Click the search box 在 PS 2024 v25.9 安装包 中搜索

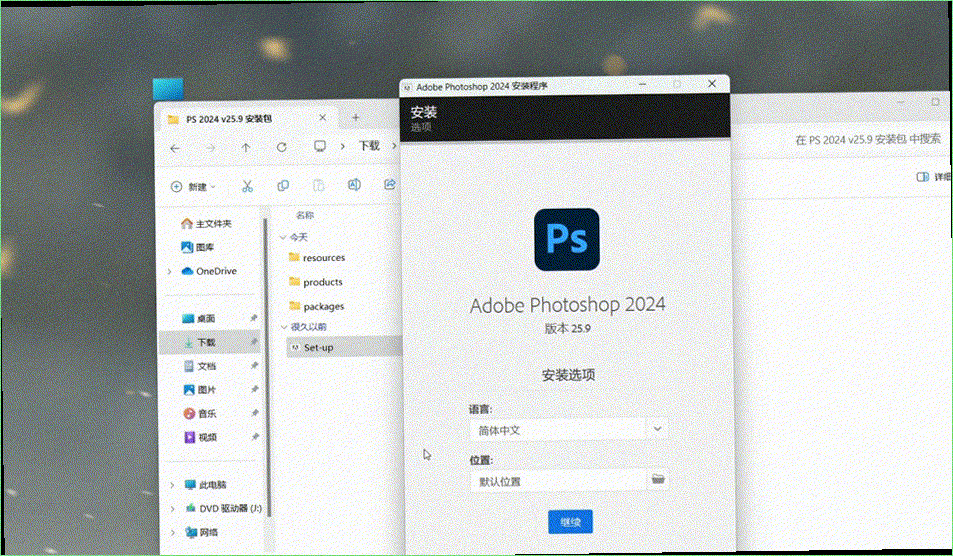(x=868, y=140)
